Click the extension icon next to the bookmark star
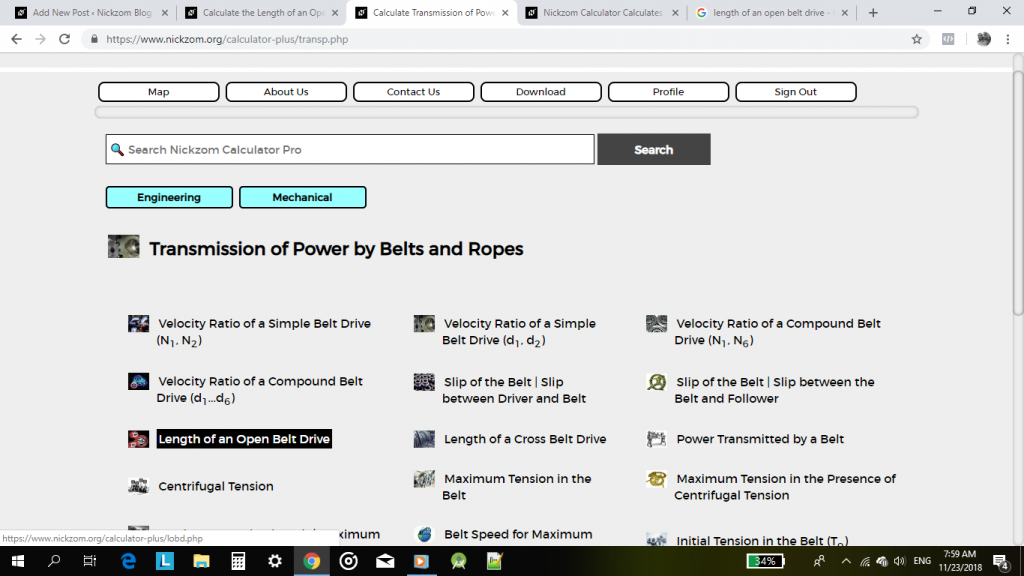The width and height of the screenshot is (1024, 576). pyautogui.click(x=948, y=39)
